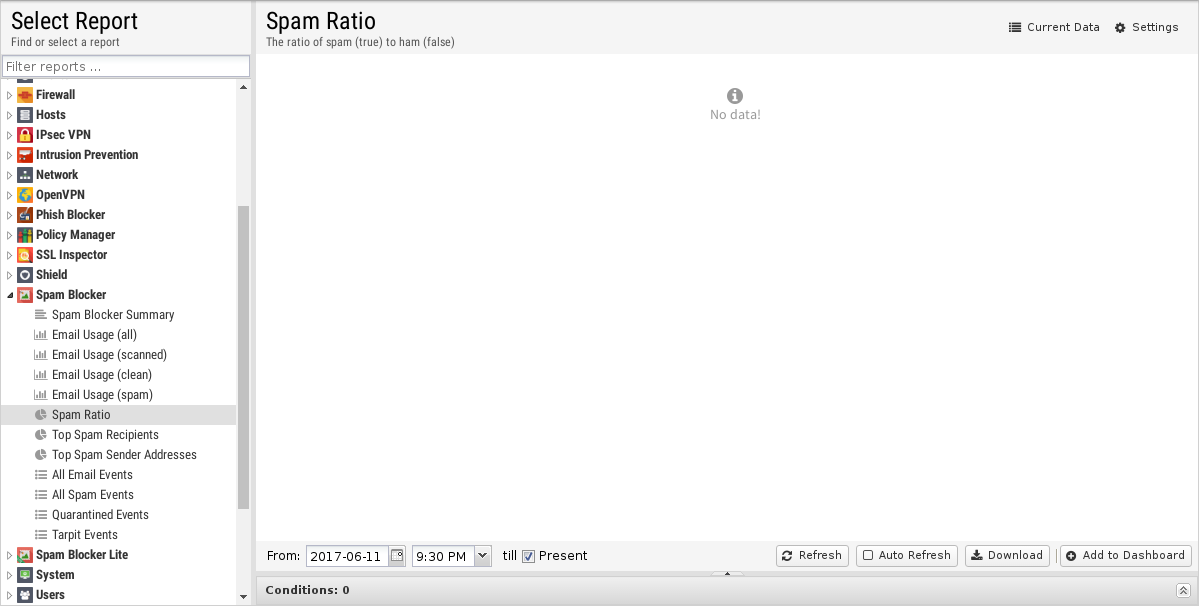Click the OpenVPN globe icon

24,195
